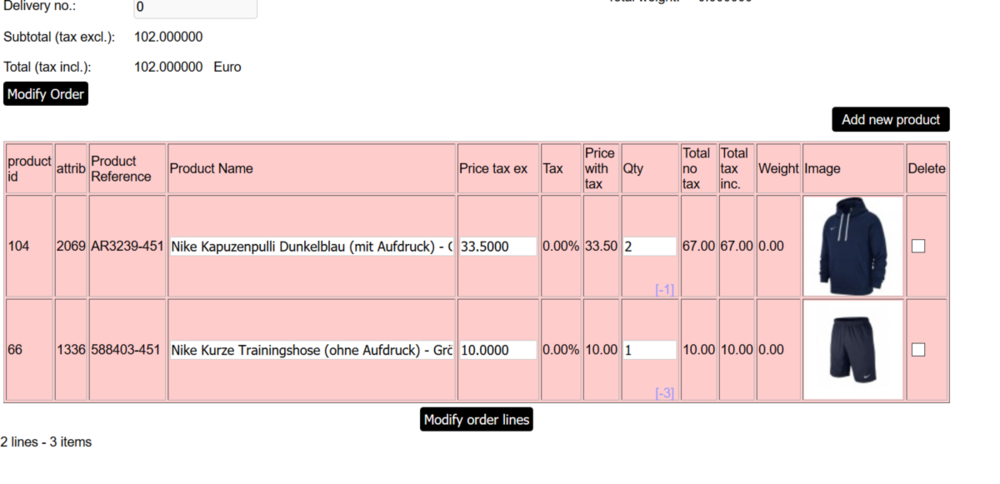Click the Price tax ex column header
Screen dimensions: 1000x484
(493, 169)
